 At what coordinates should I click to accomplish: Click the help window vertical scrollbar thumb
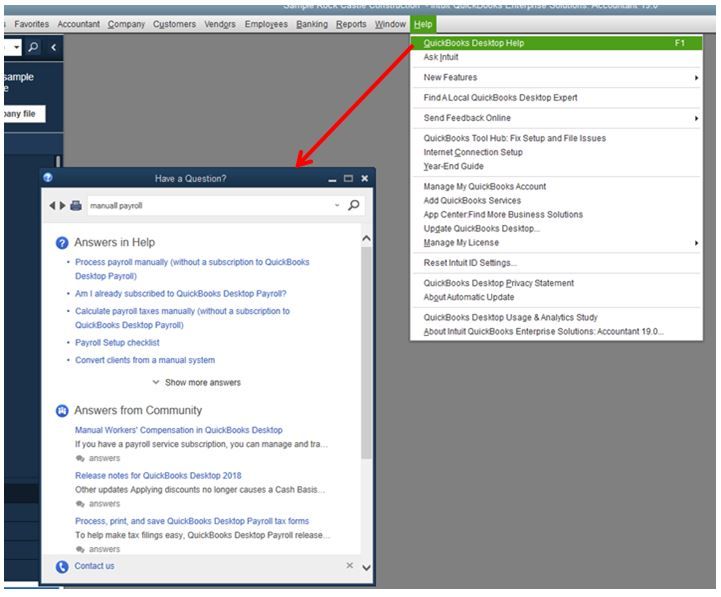tap(366, 353)
